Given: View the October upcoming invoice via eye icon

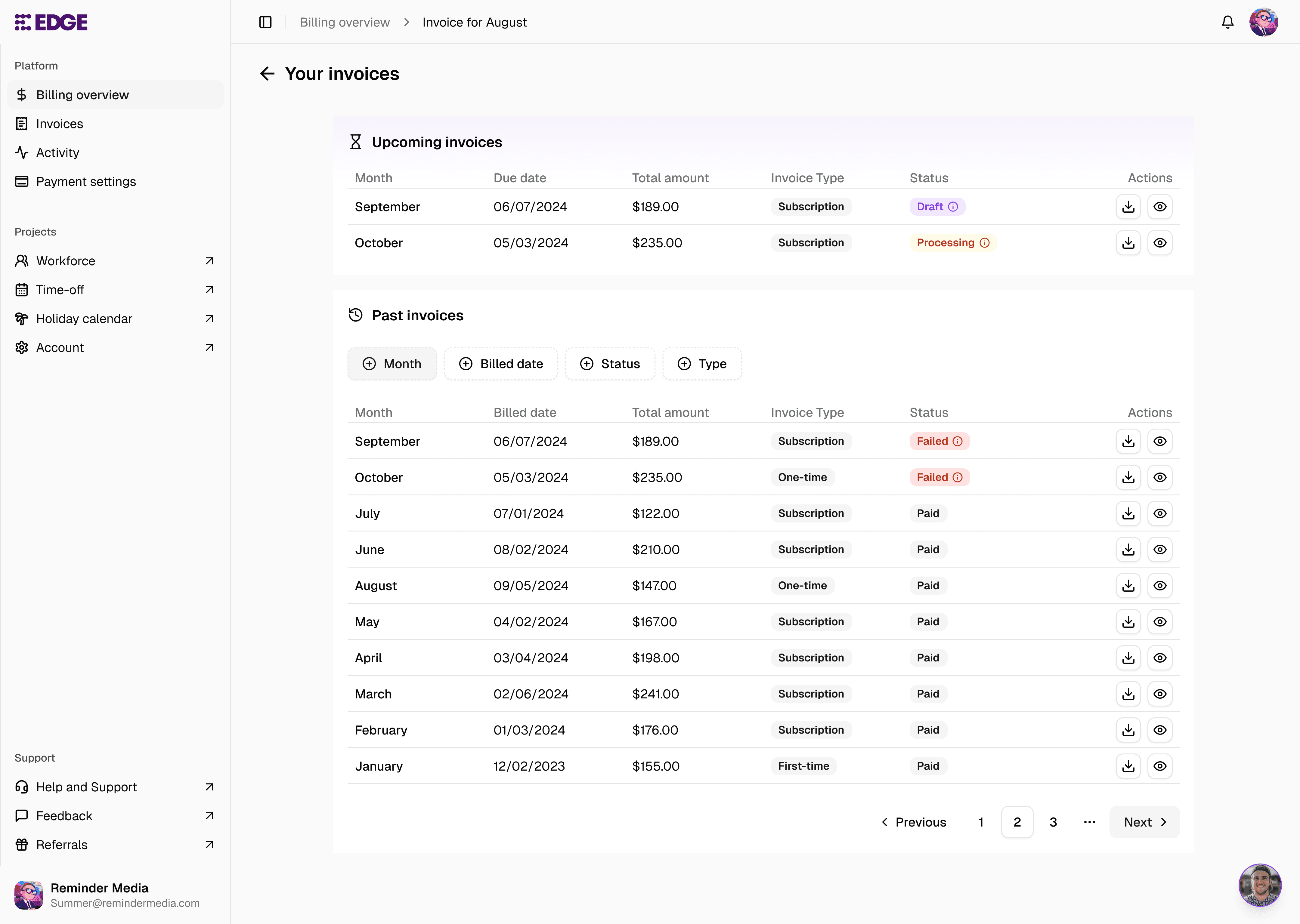Looking at the screenshot, I should click(x=1159, y=243).
